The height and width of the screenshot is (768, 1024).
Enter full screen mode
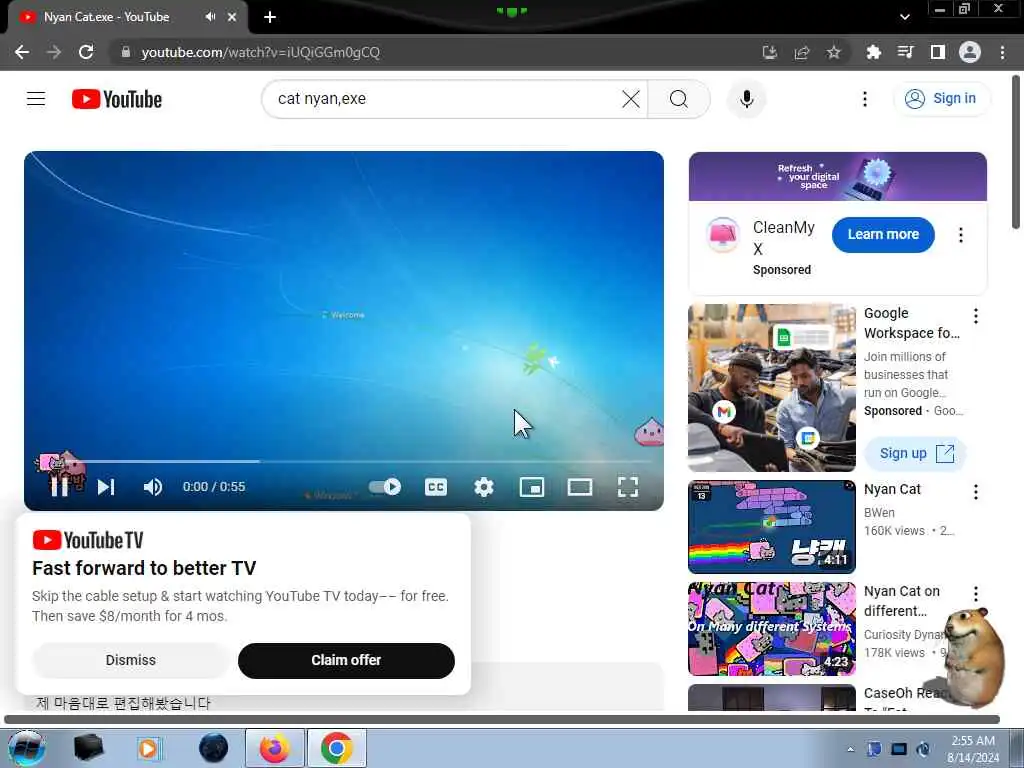pyautogui.click(x=628, y=487)
